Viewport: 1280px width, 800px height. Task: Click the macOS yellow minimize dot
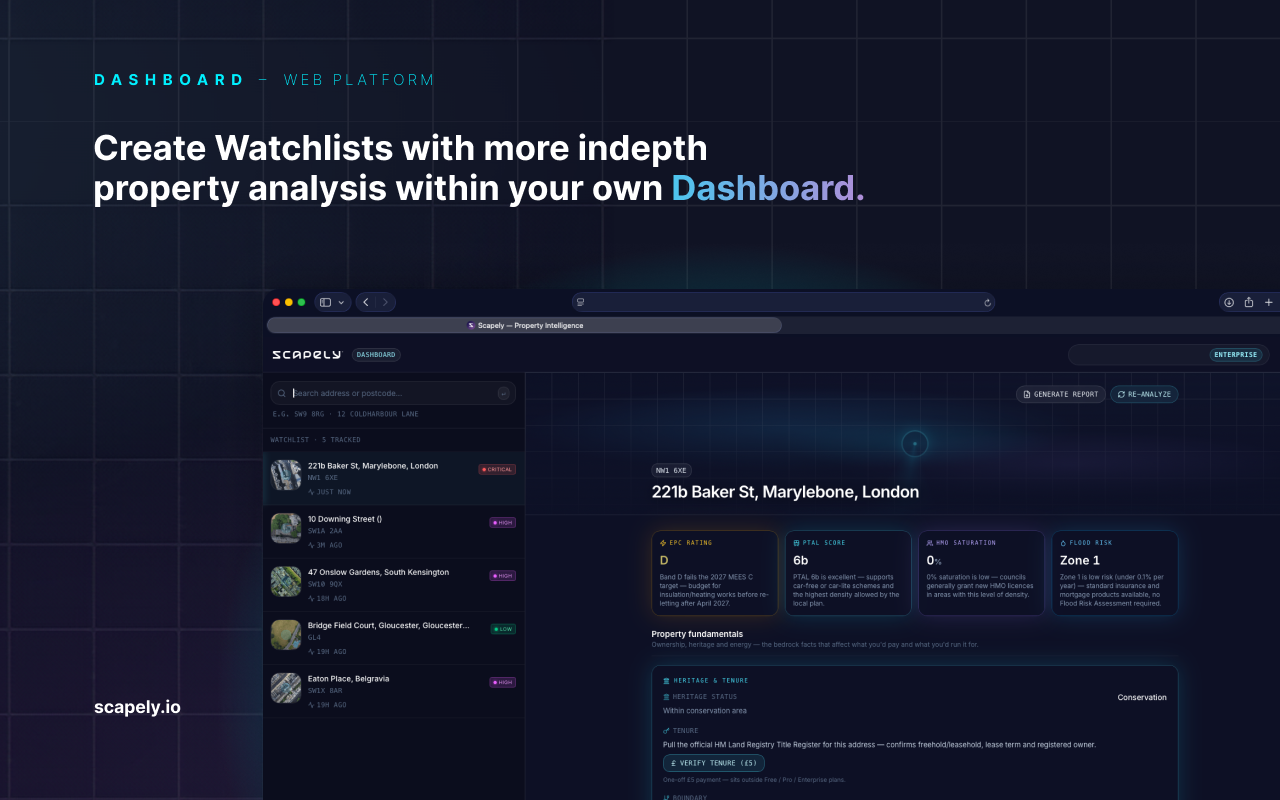289,302
